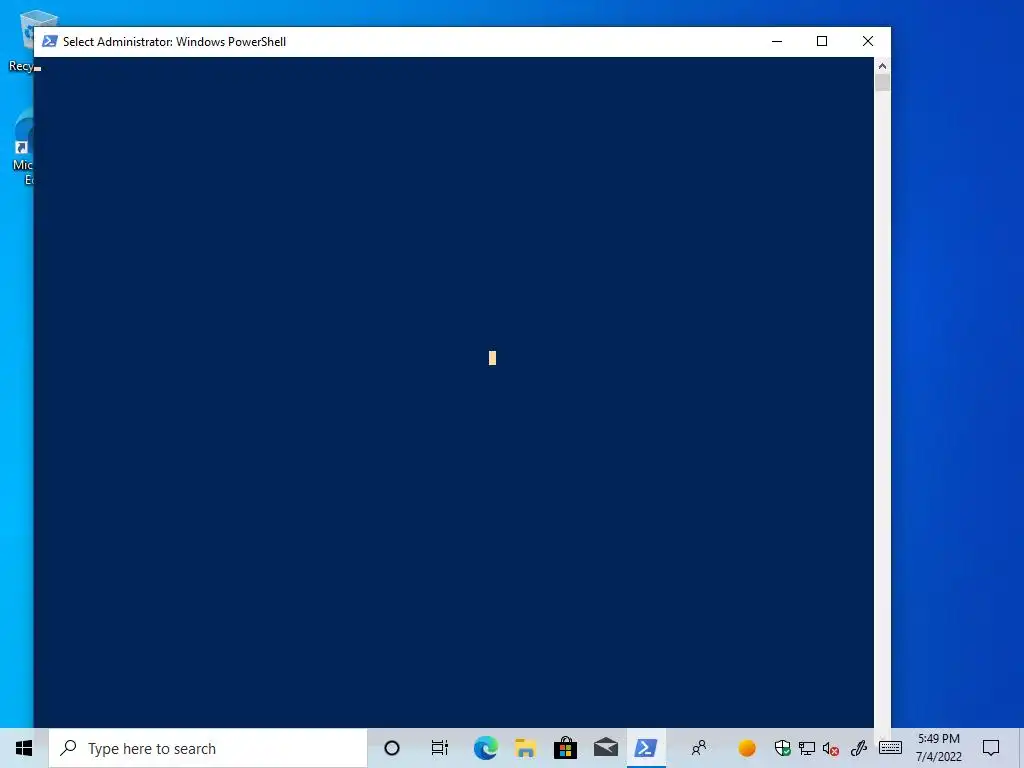Click the PowerShell window title text
Viewport: 1024px width, 768px height.
[x=174, y=42]
